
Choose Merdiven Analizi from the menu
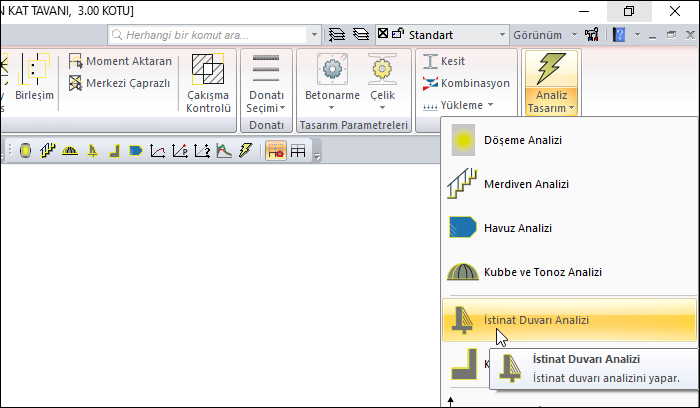pos(569,184)
